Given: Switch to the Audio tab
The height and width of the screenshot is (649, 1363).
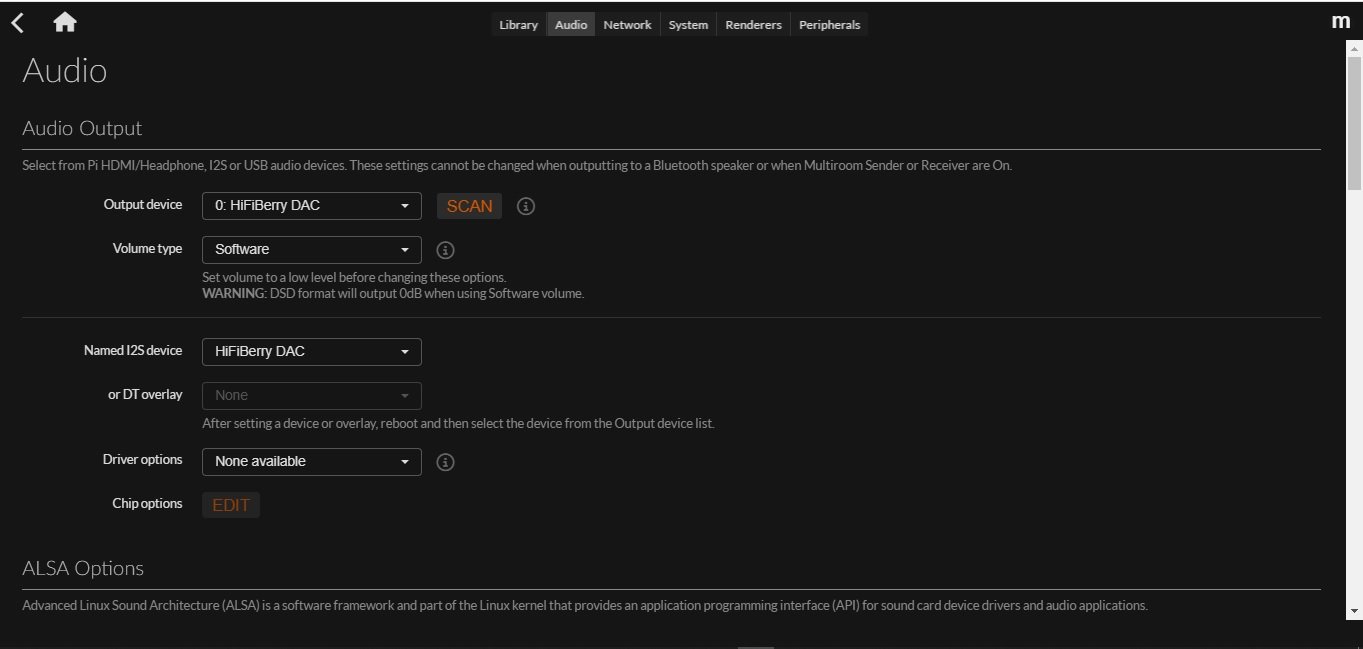Looking at the screenshot, I should click(571, 25).
